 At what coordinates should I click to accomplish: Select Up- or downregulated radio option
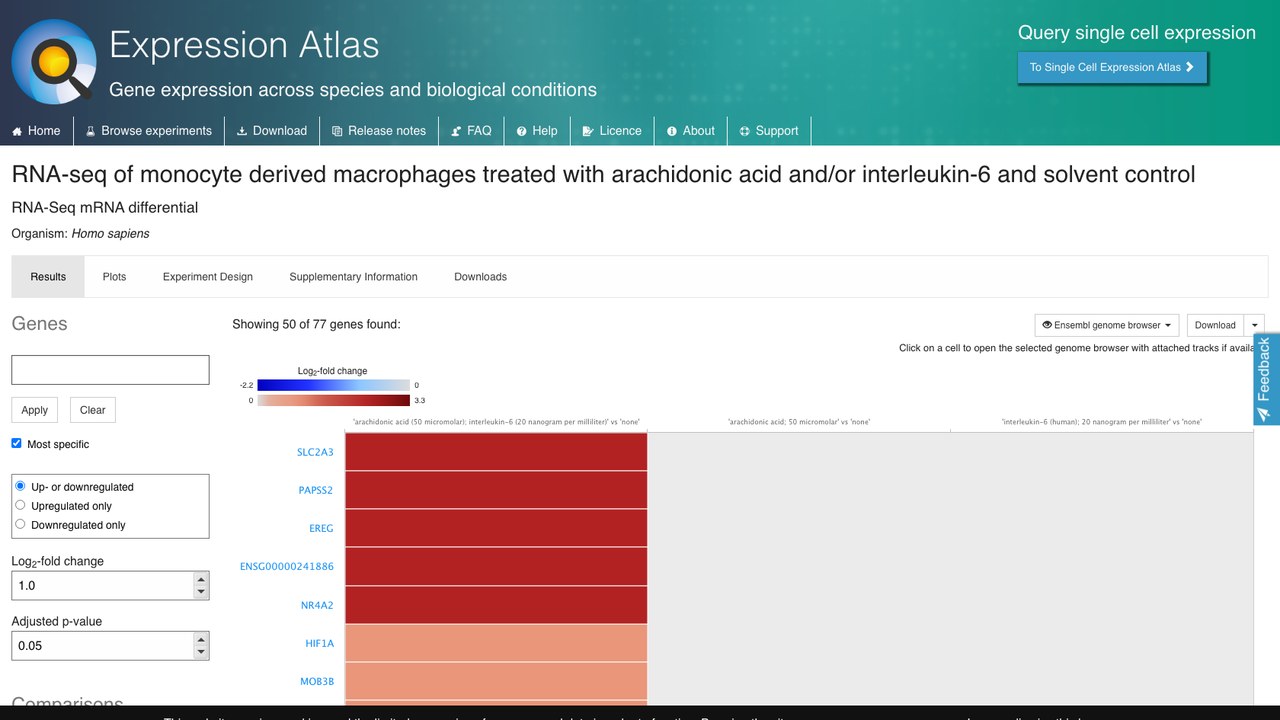(20, 486)
